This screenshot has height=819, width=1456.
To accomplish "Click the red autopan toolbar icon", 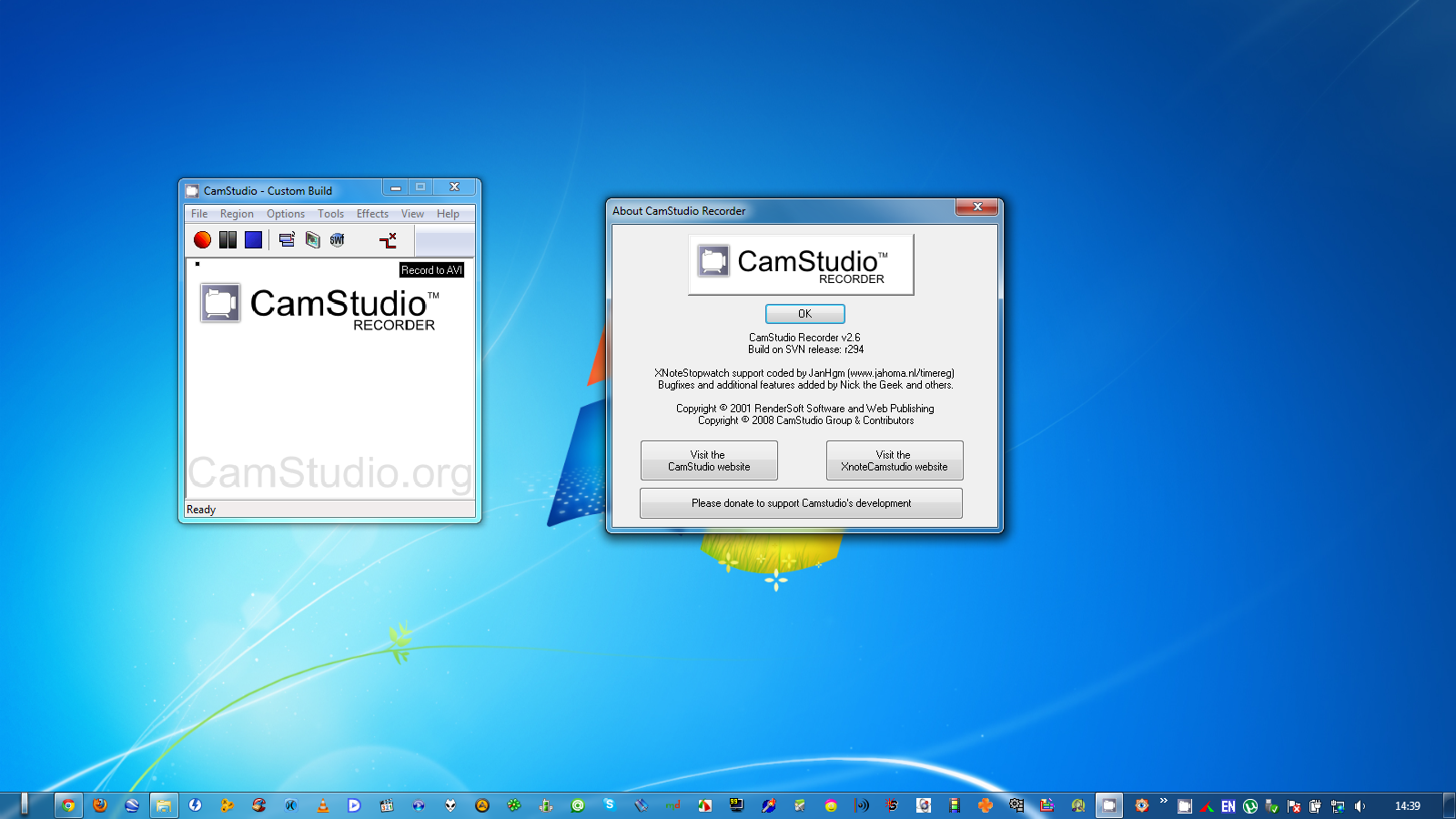I will [389, 239].
